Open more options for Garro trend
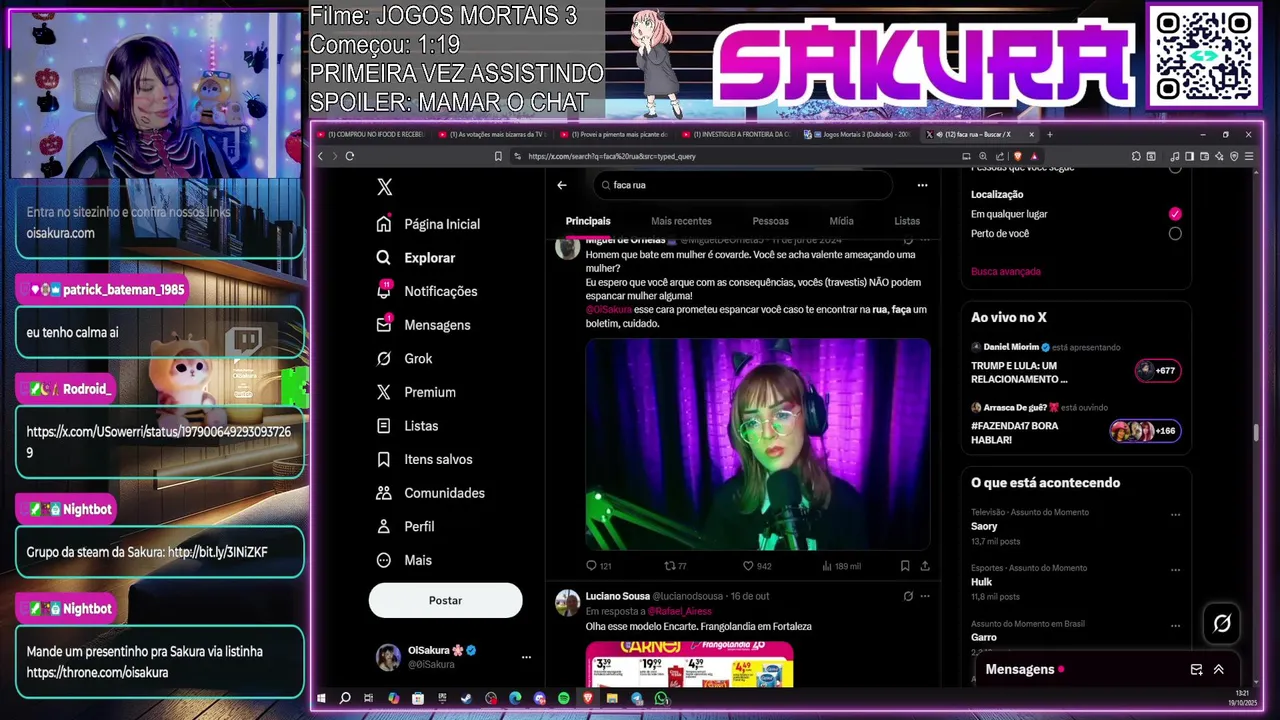1280x720 pixels. point(1175,627)
